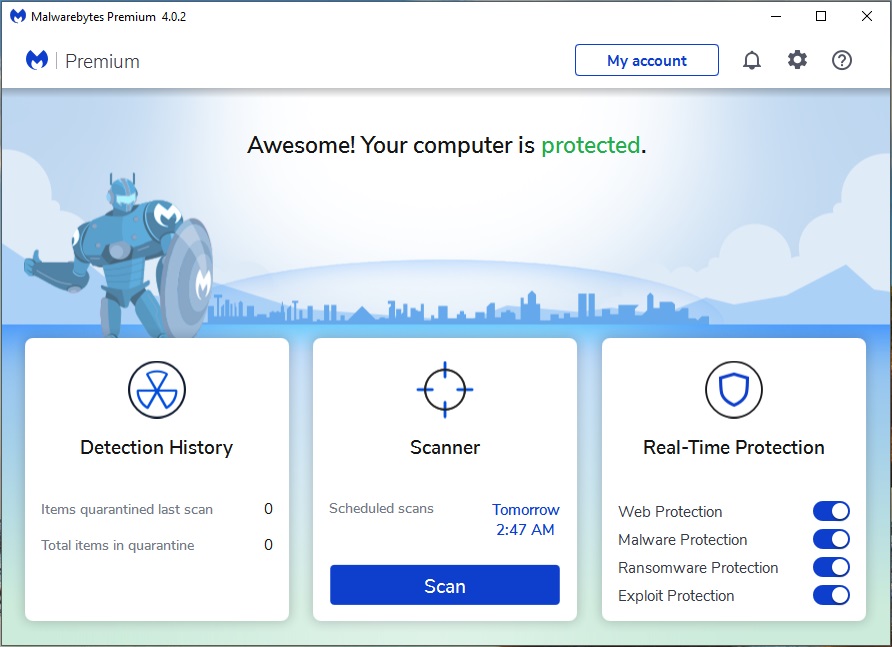The image size is (892, 647).
Task: Open the notifications bell icon
Action: [x=751, y=60]
